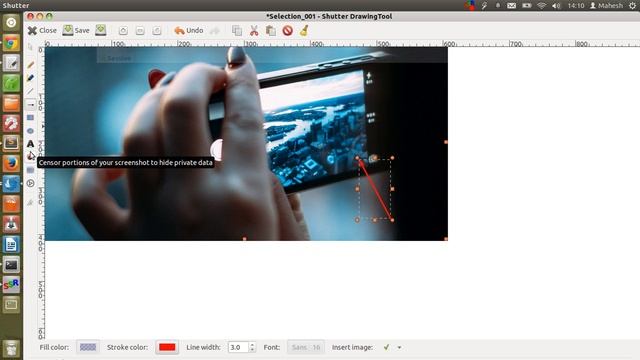Click the third zoom icon in the toolbar

157,31
